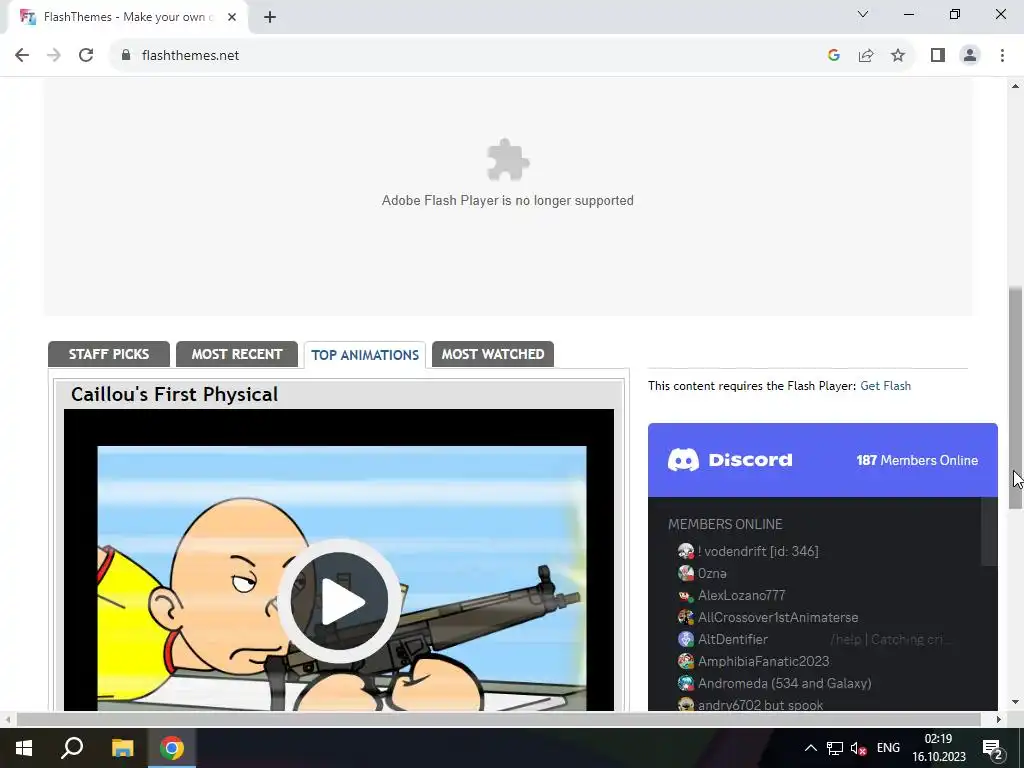Select the TOP ANIMATIONS tab

[365, 355]
